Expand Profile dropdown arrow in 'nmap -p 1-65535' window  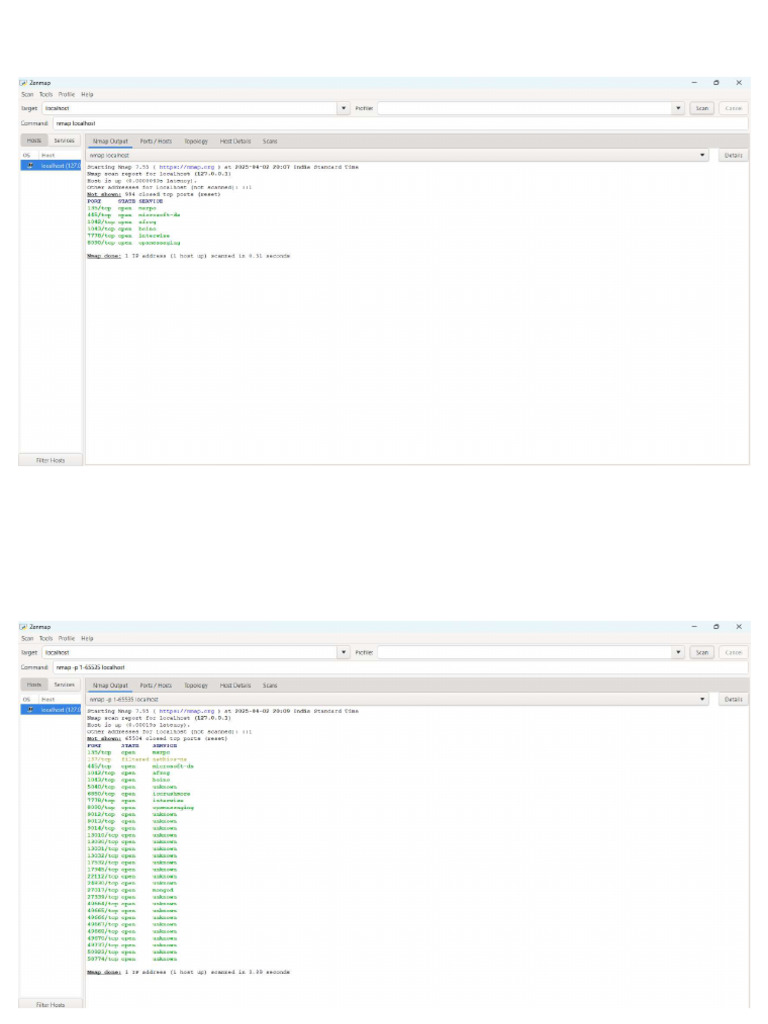pos(678,652)
